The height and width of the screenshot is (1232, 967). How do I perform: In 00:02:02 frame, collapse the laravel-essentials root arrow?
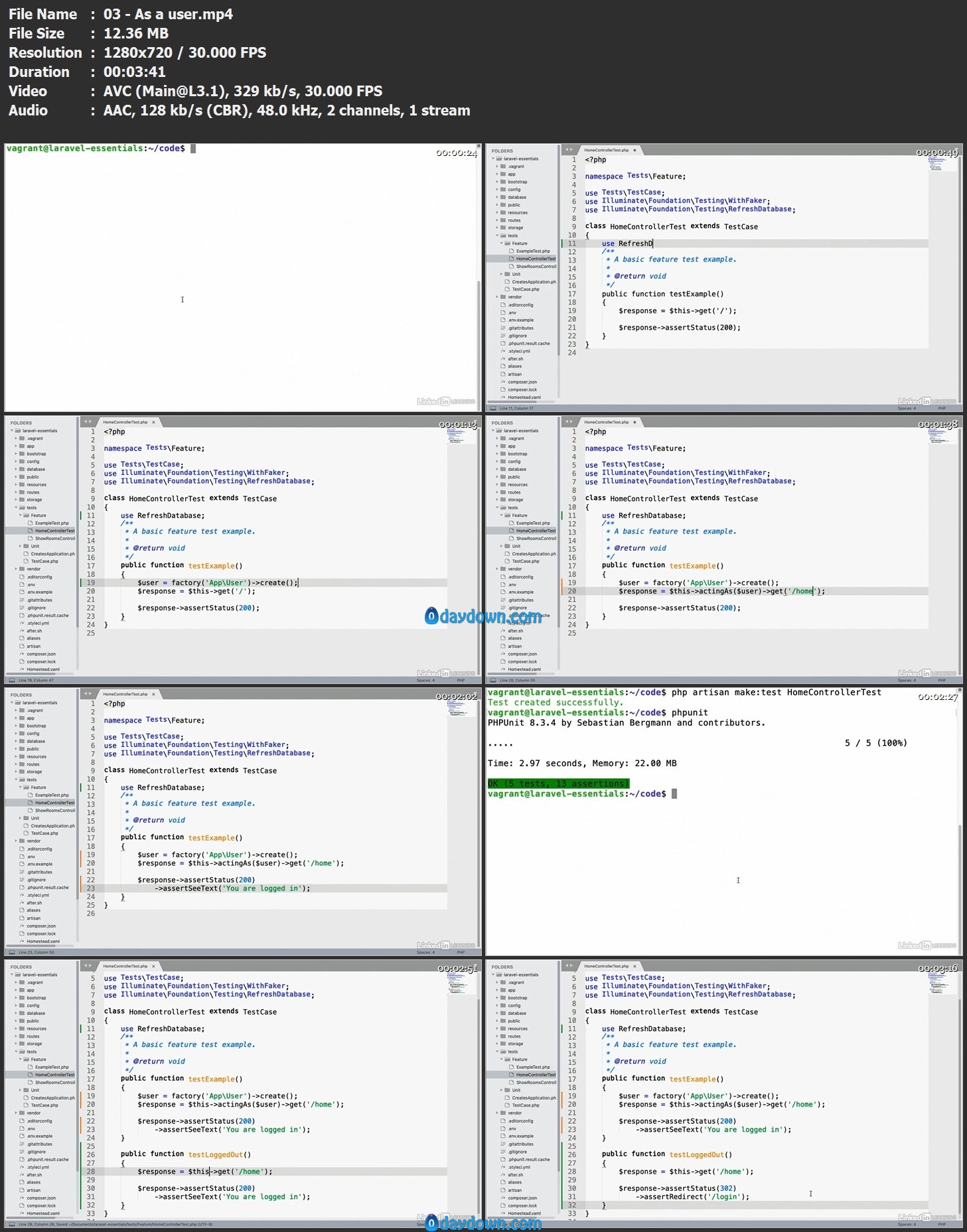click(x=12, y=703)
